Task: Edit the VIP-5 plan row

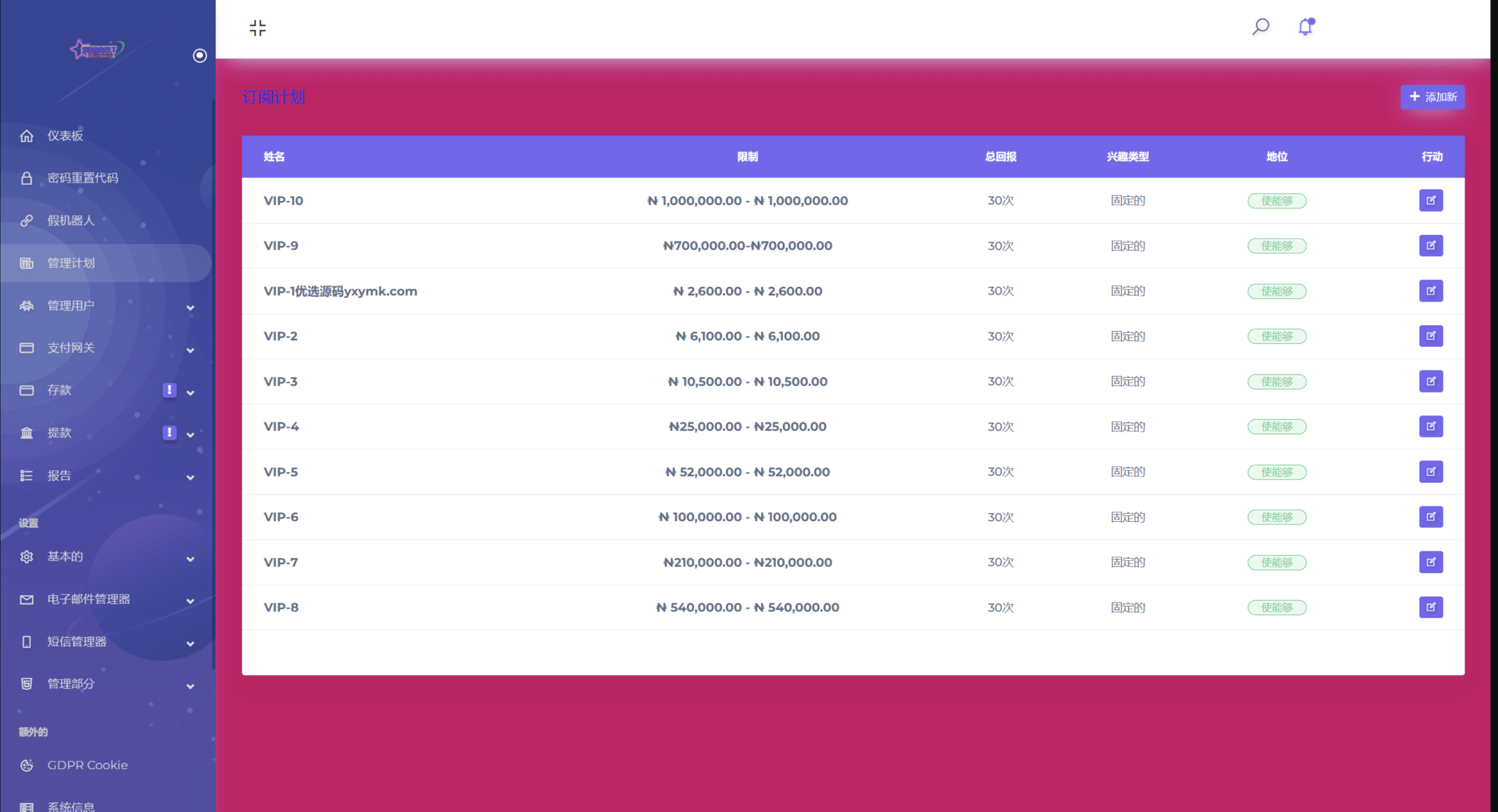Action: (x=1431, y=472)
